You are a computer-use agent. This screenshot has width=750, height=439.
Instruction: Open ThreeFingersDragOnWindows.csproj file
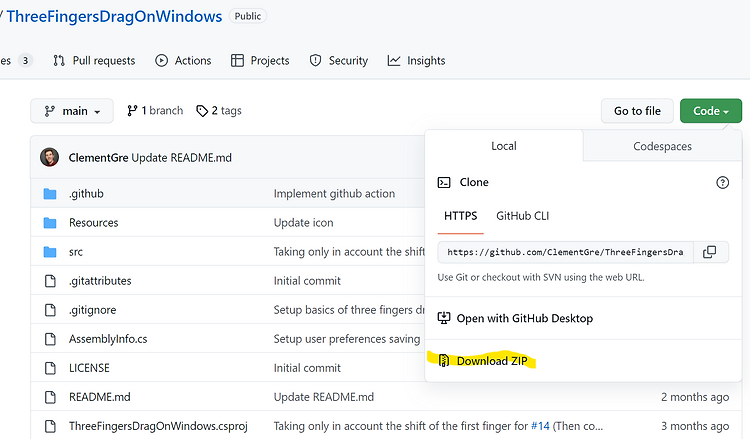click(x=158, y=426)
